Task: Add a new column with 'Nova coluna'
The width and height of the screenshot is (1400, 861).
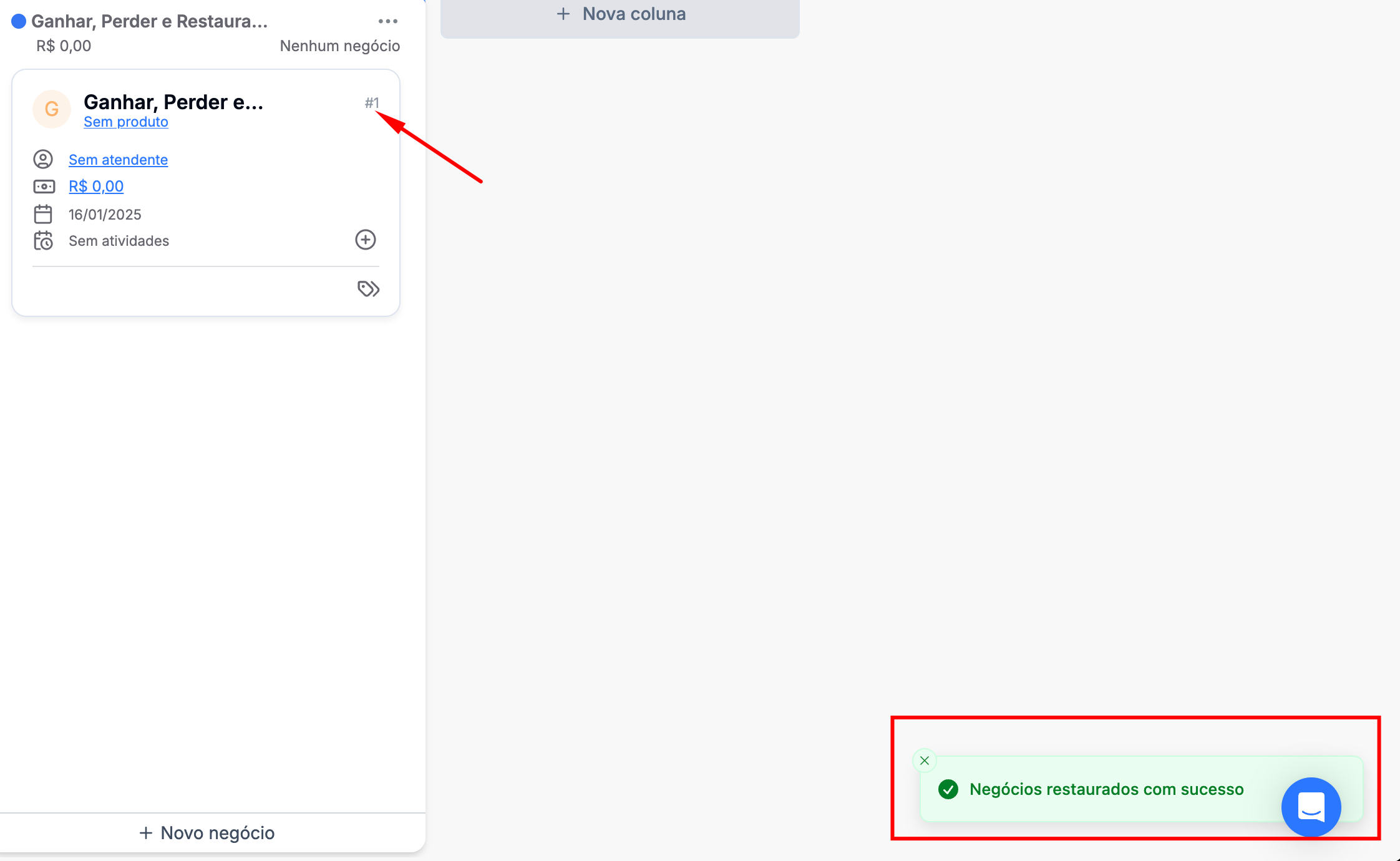Action: (x=620, y=14)
